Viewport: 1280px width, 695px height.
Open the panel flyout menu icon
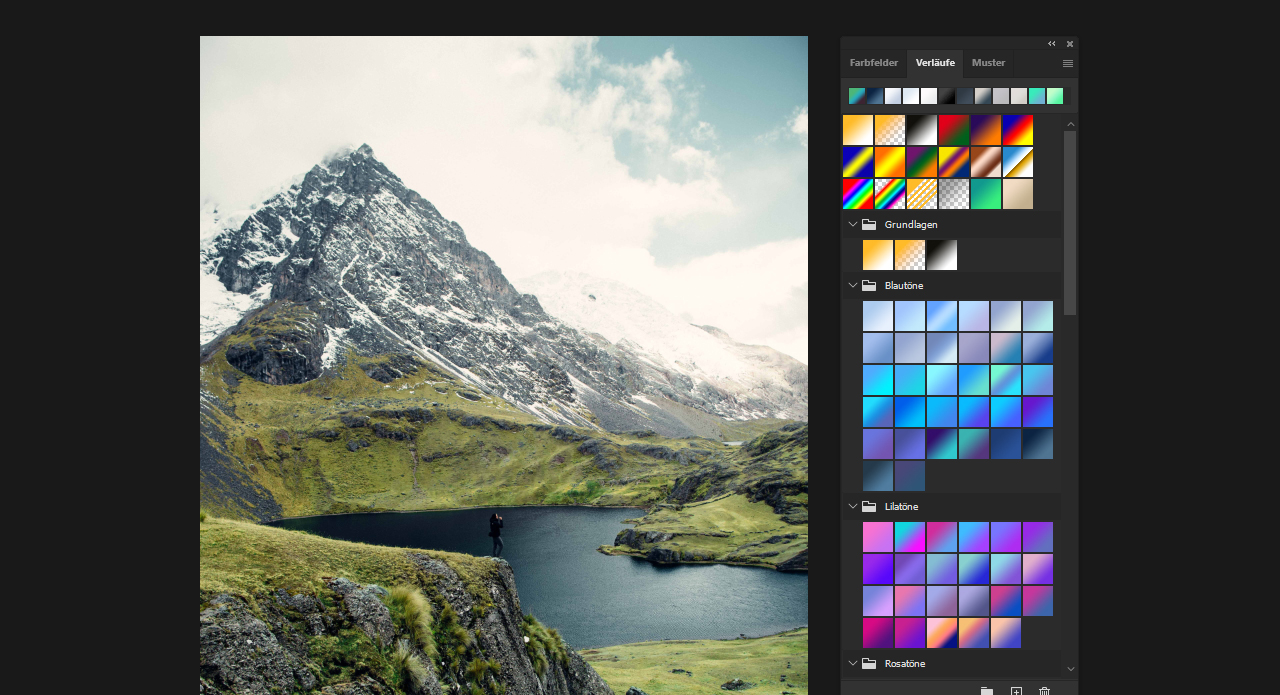(x=1068, y=63)
